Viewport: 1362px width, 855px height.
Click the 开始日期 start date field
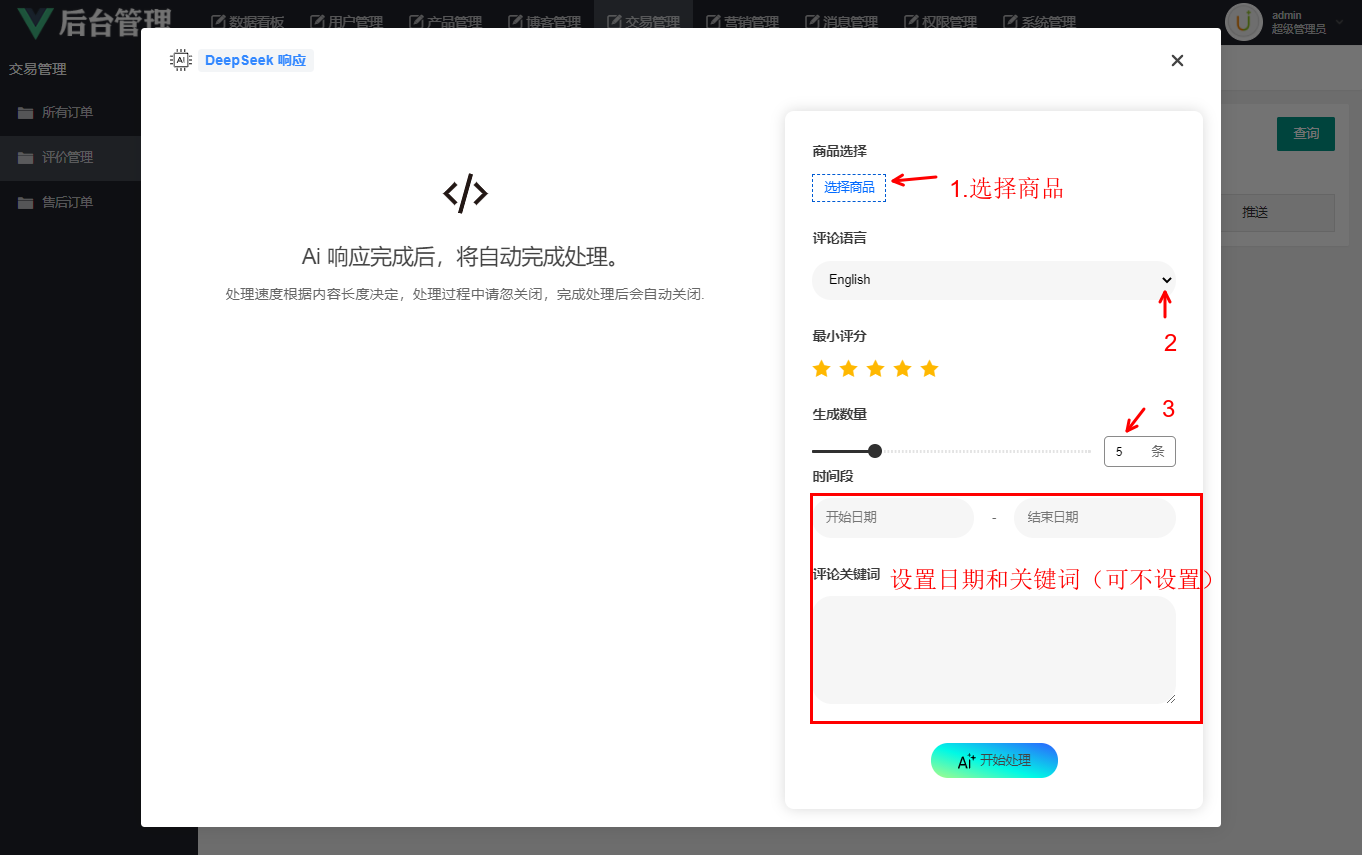coord(892,518)
